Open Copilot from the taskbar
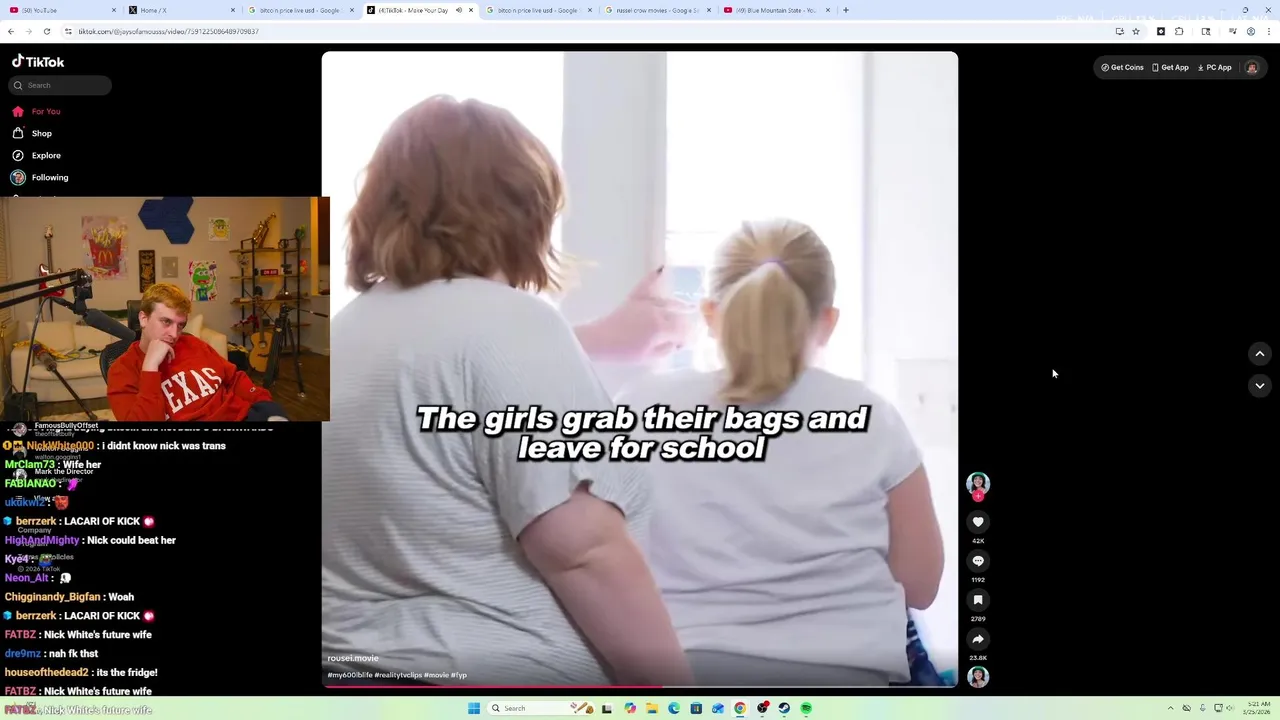 [629, 708]
